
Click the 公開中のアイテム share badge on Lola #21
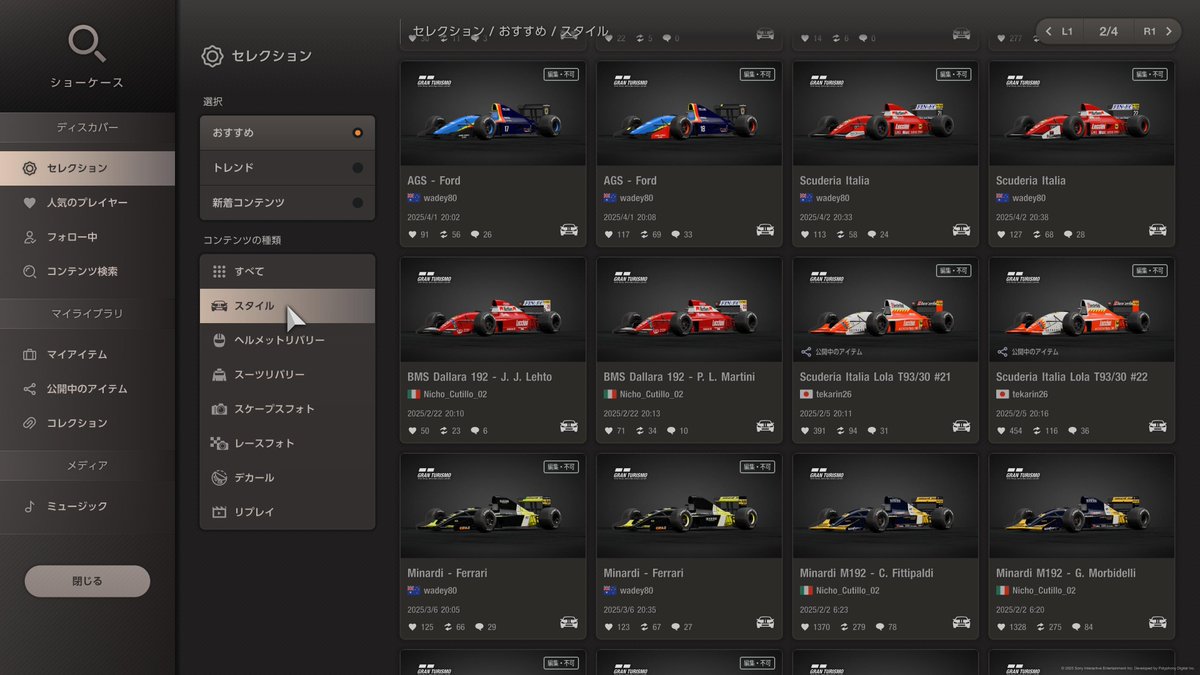(x=832, y=352)
